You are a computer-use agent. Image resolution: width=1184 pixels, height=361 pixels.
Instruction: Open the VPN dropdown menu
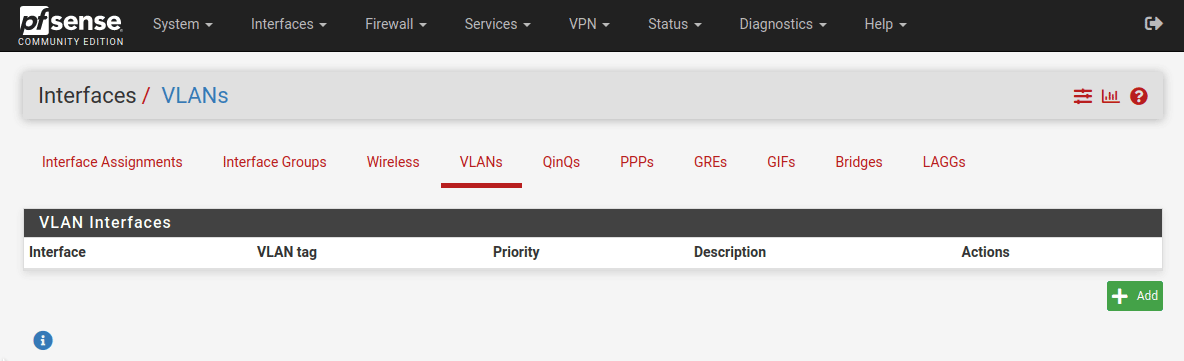tap(589, 24)
